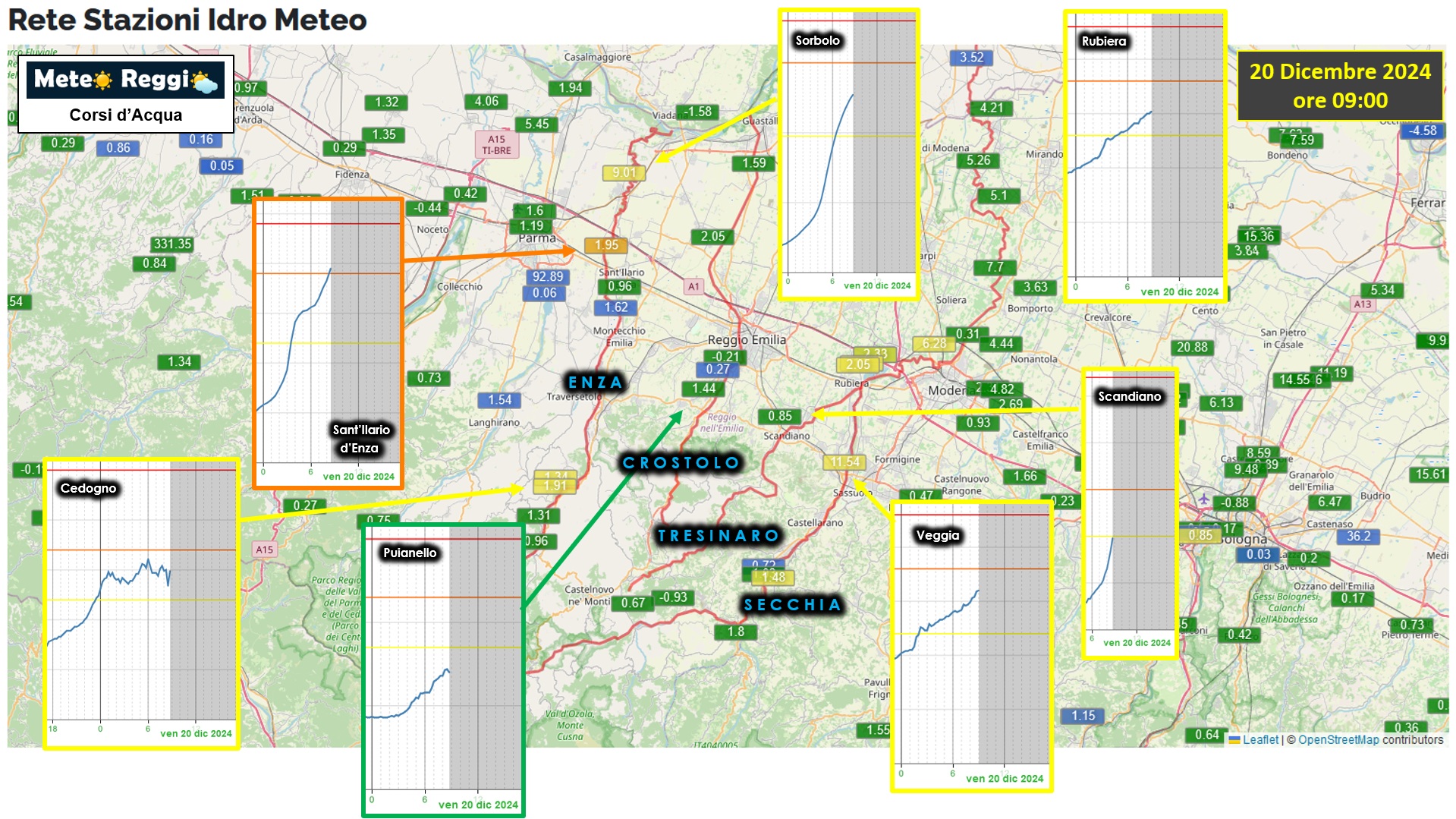Select the green 36.2 station marker
Viewport: 1456px width, 819px height.
tap(1358, 537)
